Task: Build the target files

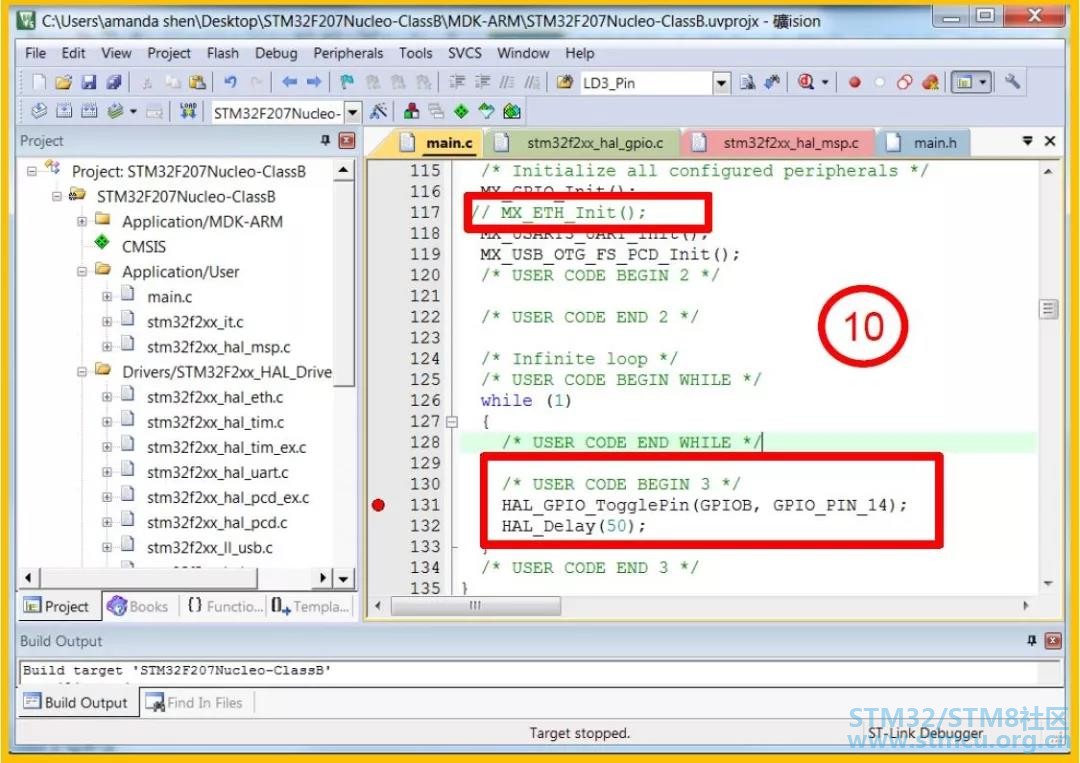Action: (x=64, y=111)
